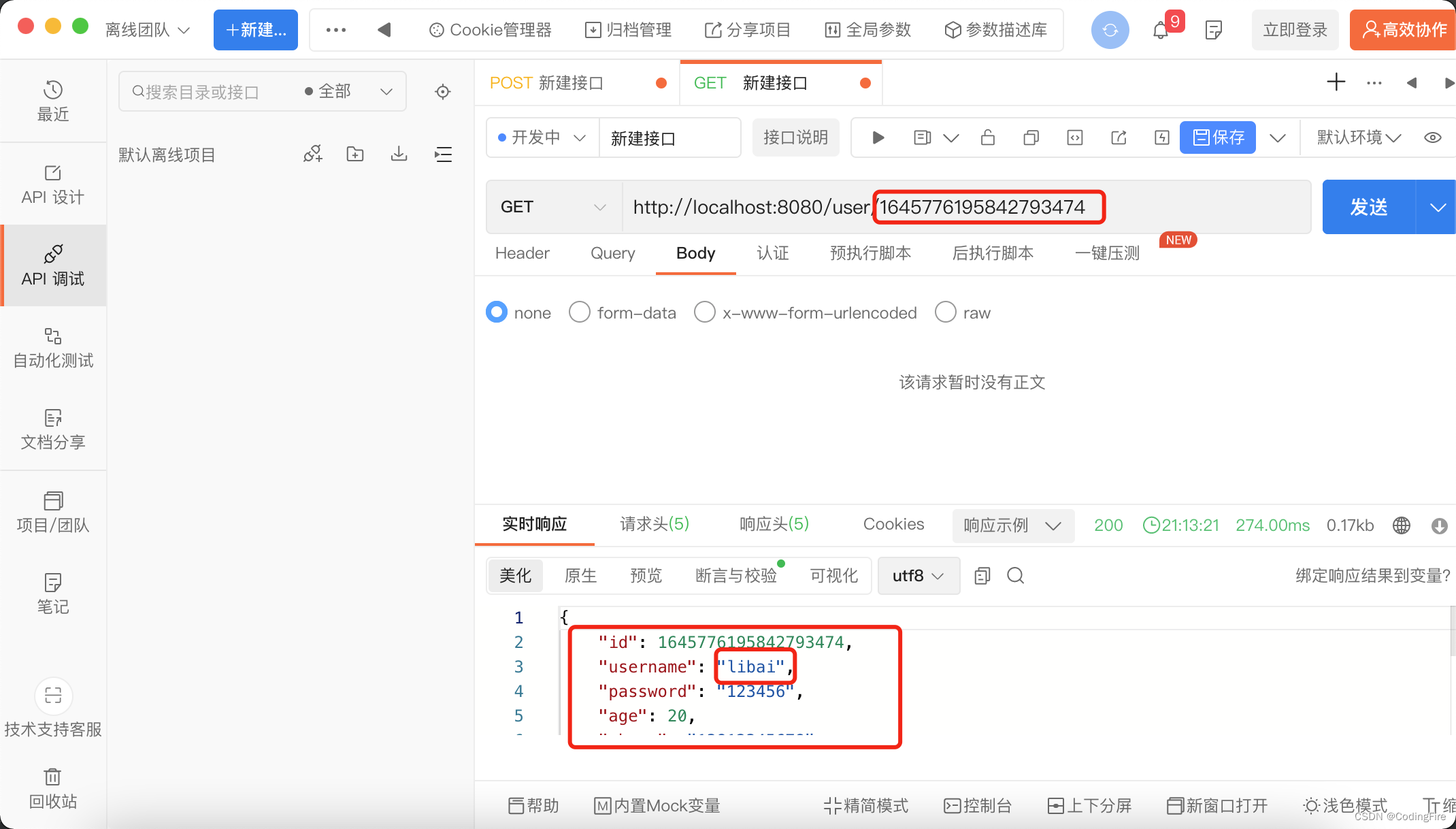Switch to the 认证 tab
Viewport: 1456px width, 829px height.
(773, 253)
